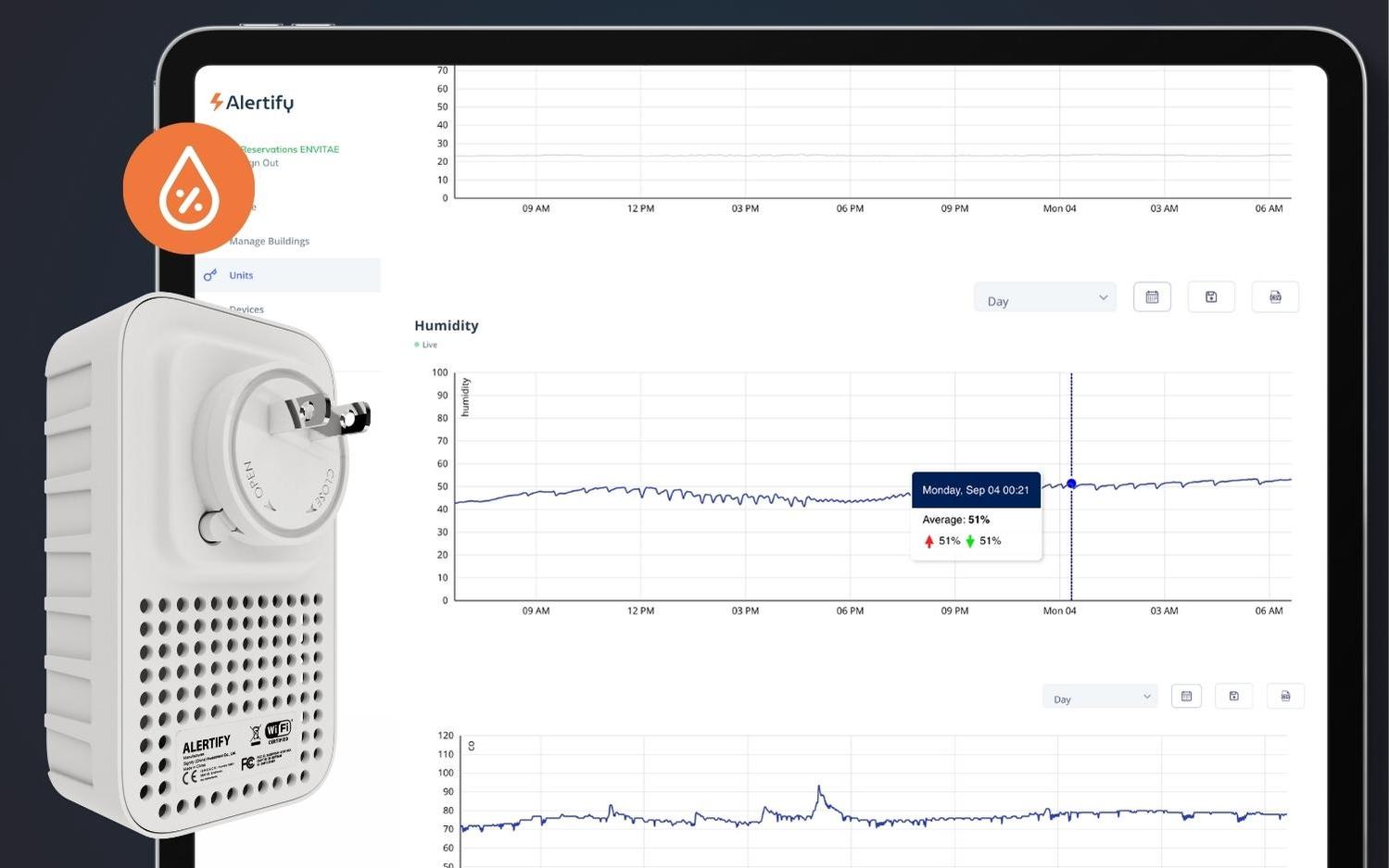The image size is (1389, 868).
Task: Open Manage Buildings in the sidebar
Action: (x=270, y=241)
